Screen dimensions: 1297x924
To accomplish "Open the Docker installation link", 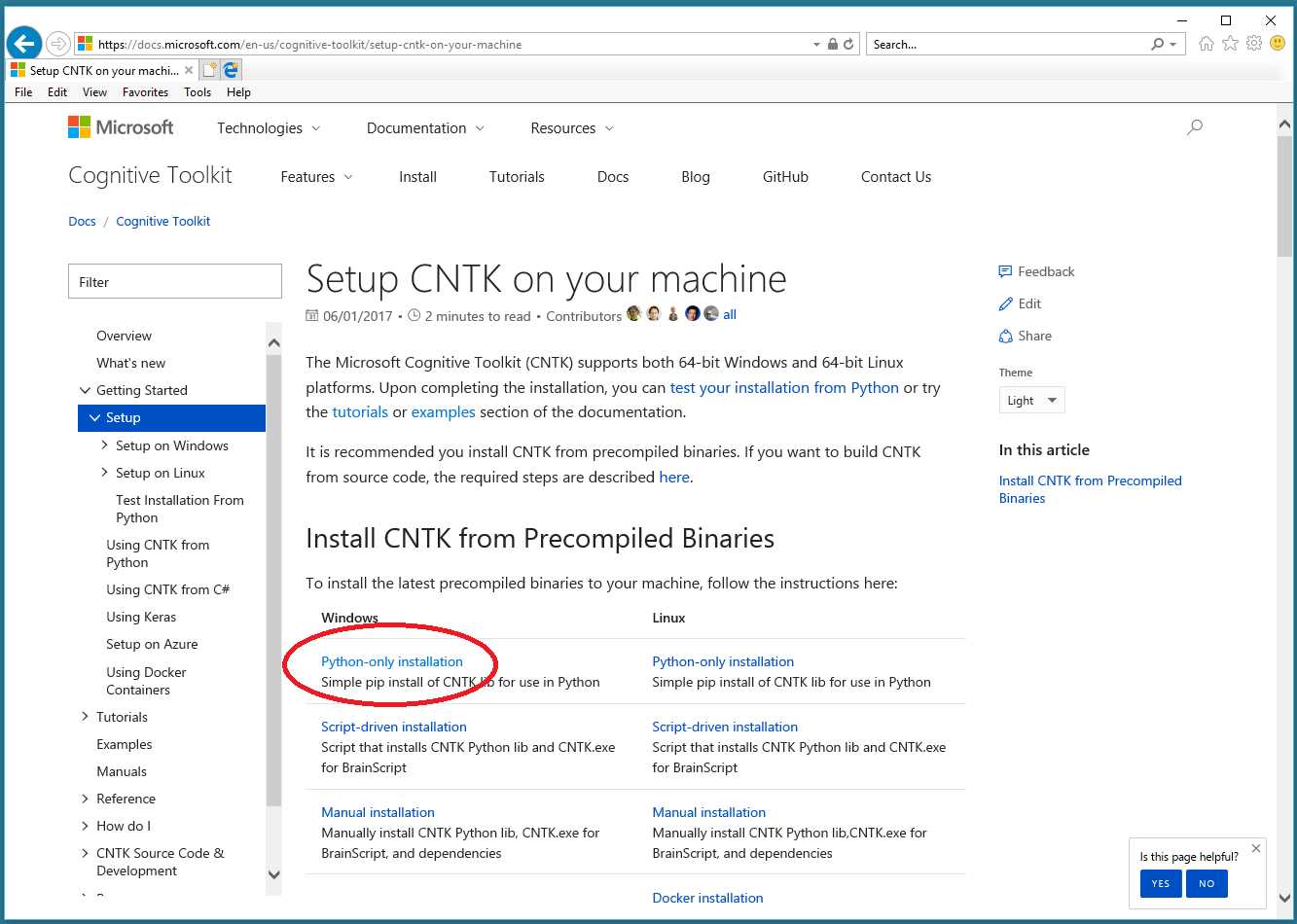I will (707, 898).
